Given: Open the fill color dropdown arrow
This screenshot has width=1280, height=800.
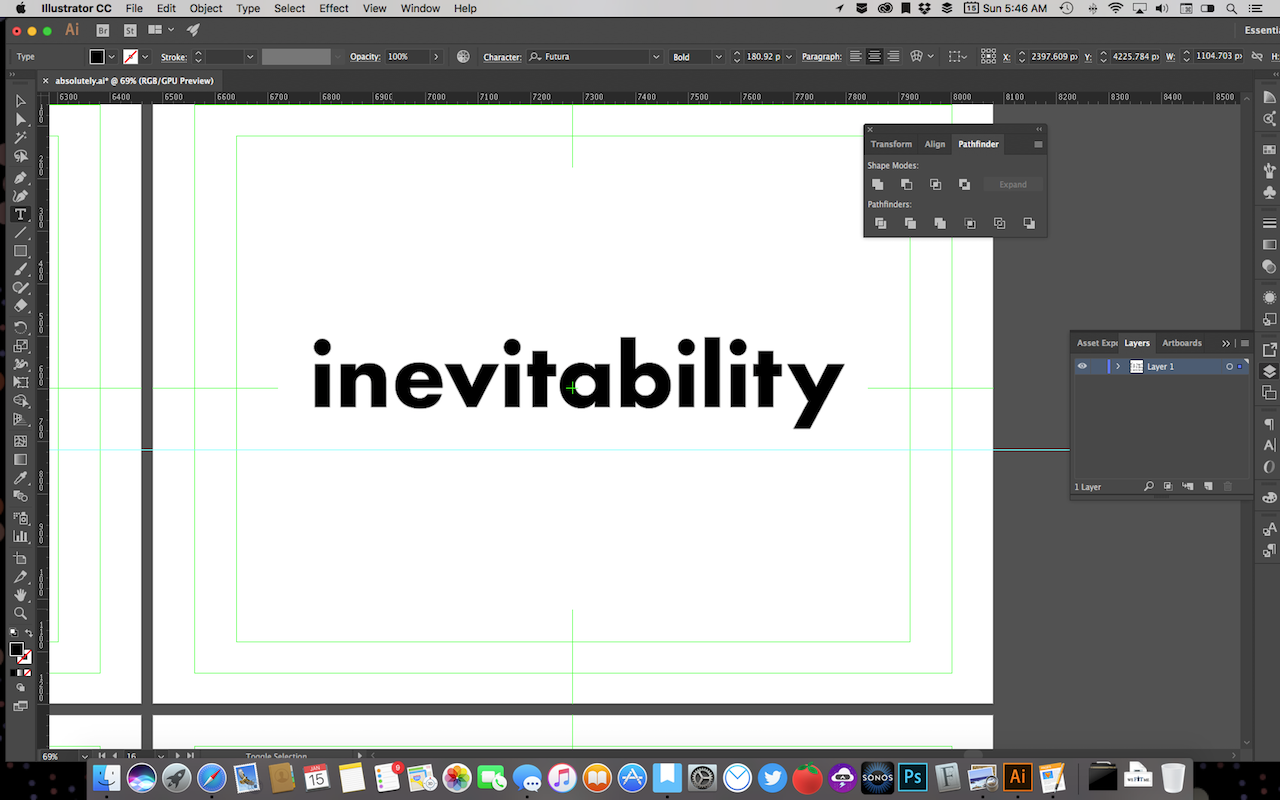Looking at the screenshot, I should click(x=112, y=57).
